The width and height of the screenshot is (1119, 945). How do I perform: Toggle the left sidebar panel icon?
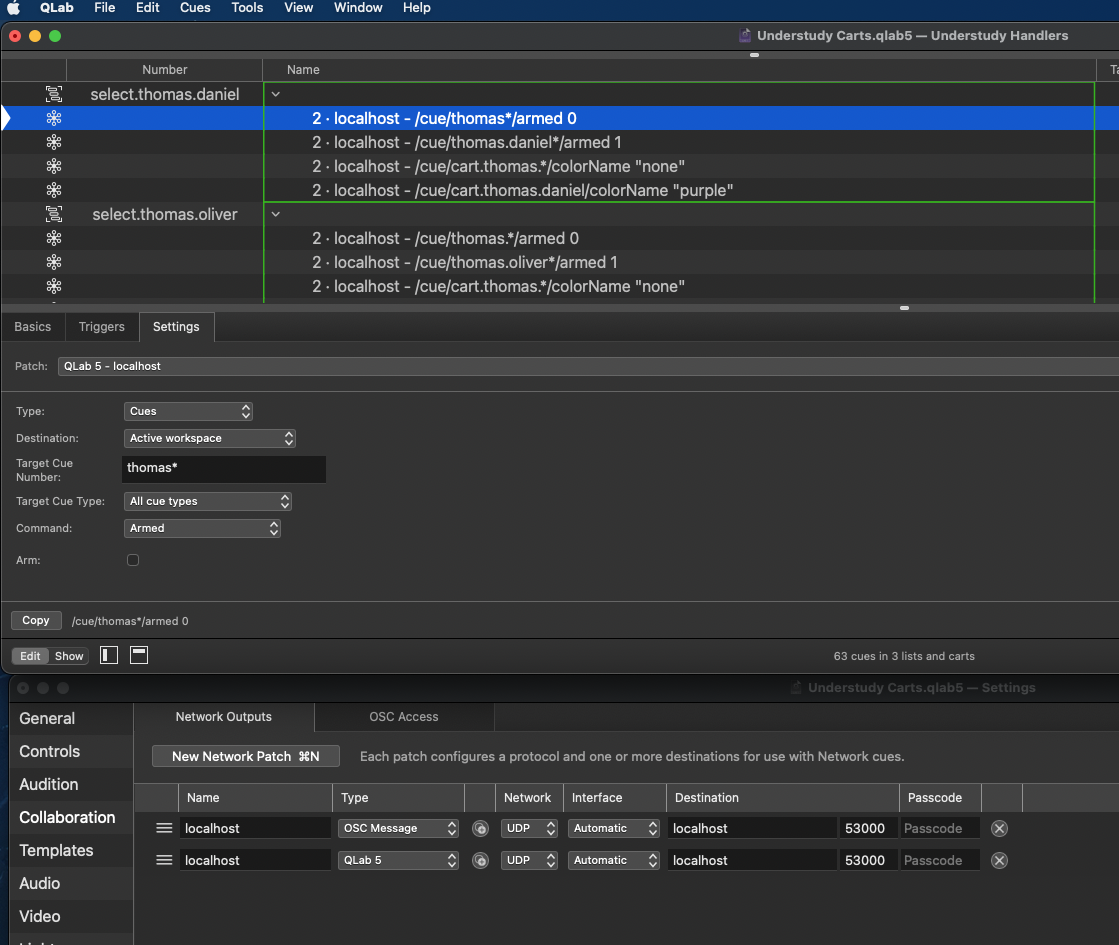pyautogui.click(x=109, y=655)
